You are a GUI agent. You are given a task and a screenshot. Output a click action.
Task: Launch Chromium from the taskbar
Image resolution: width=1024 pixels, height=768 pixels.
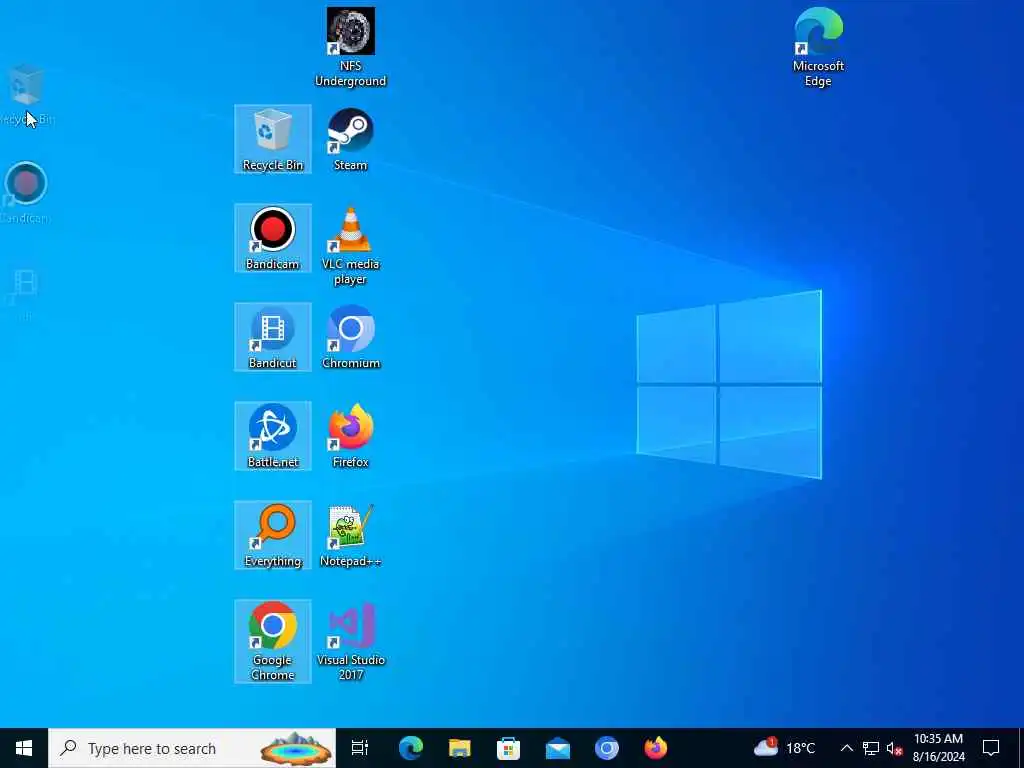point(607,748)
